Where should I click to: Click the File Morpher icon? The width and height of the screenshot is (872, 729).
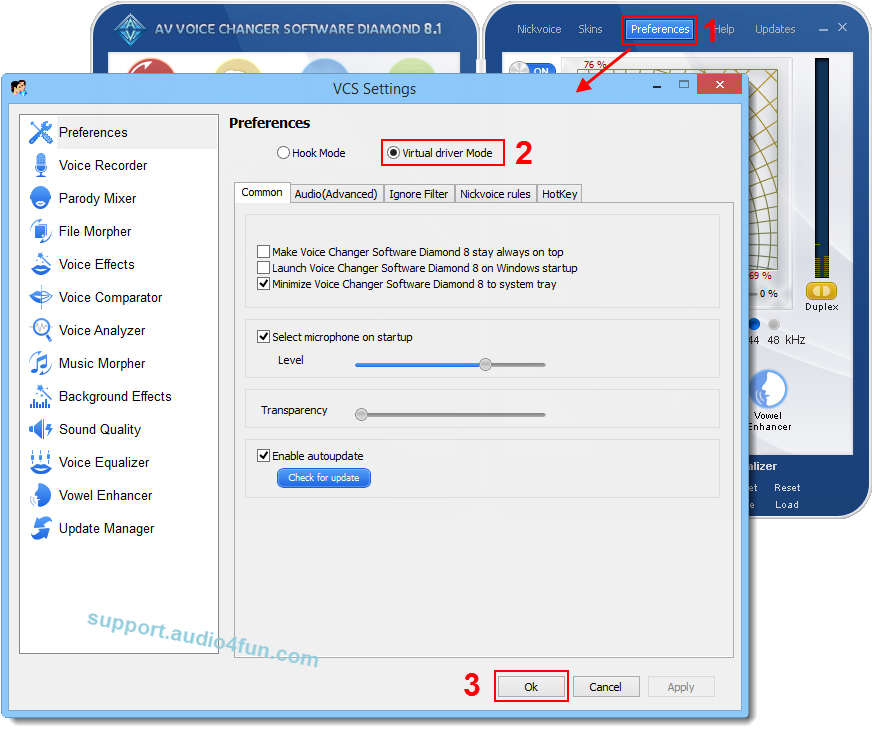(41, 231)
